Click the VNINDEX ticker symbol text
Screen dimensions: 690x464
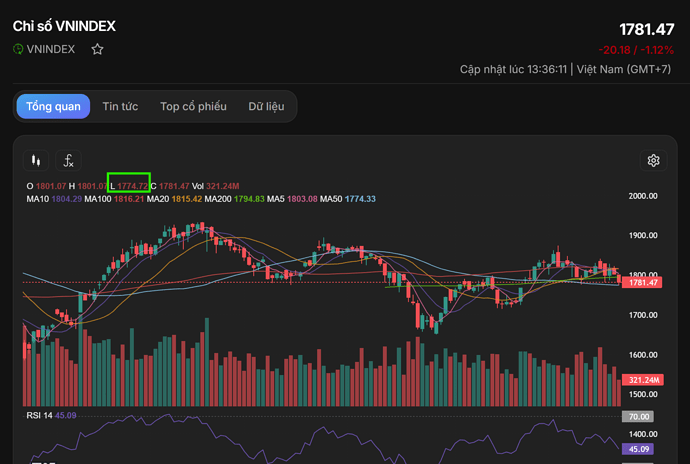[51, 49]
